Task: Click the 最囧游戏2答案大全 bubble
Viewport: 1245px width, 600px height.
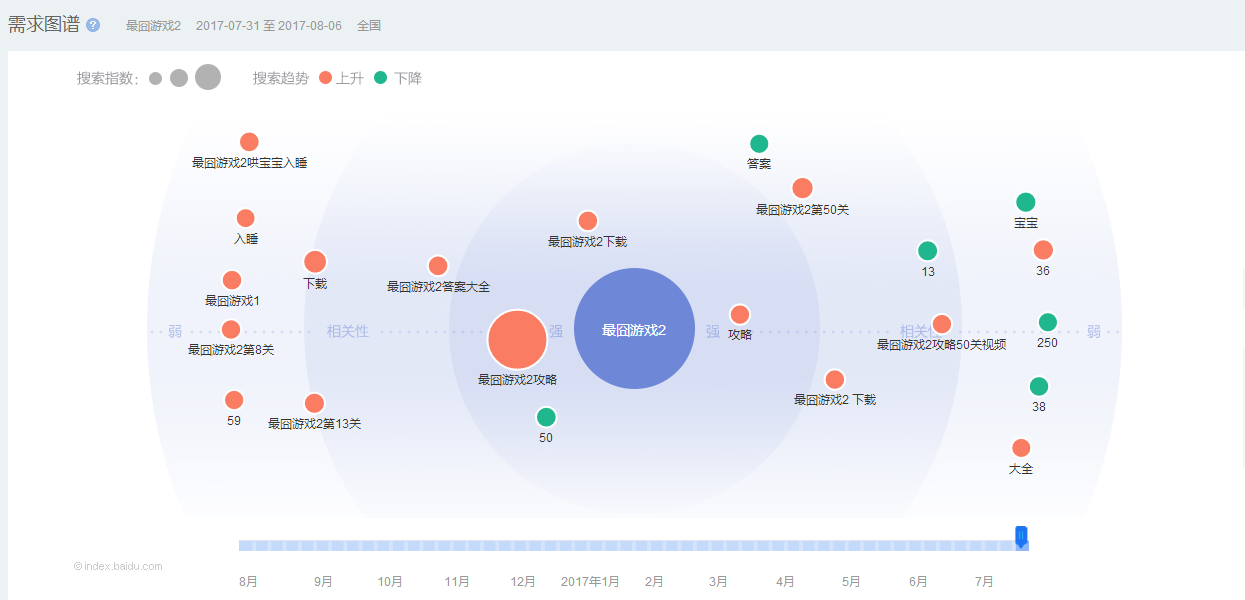Action: click(x=438, y=266)
